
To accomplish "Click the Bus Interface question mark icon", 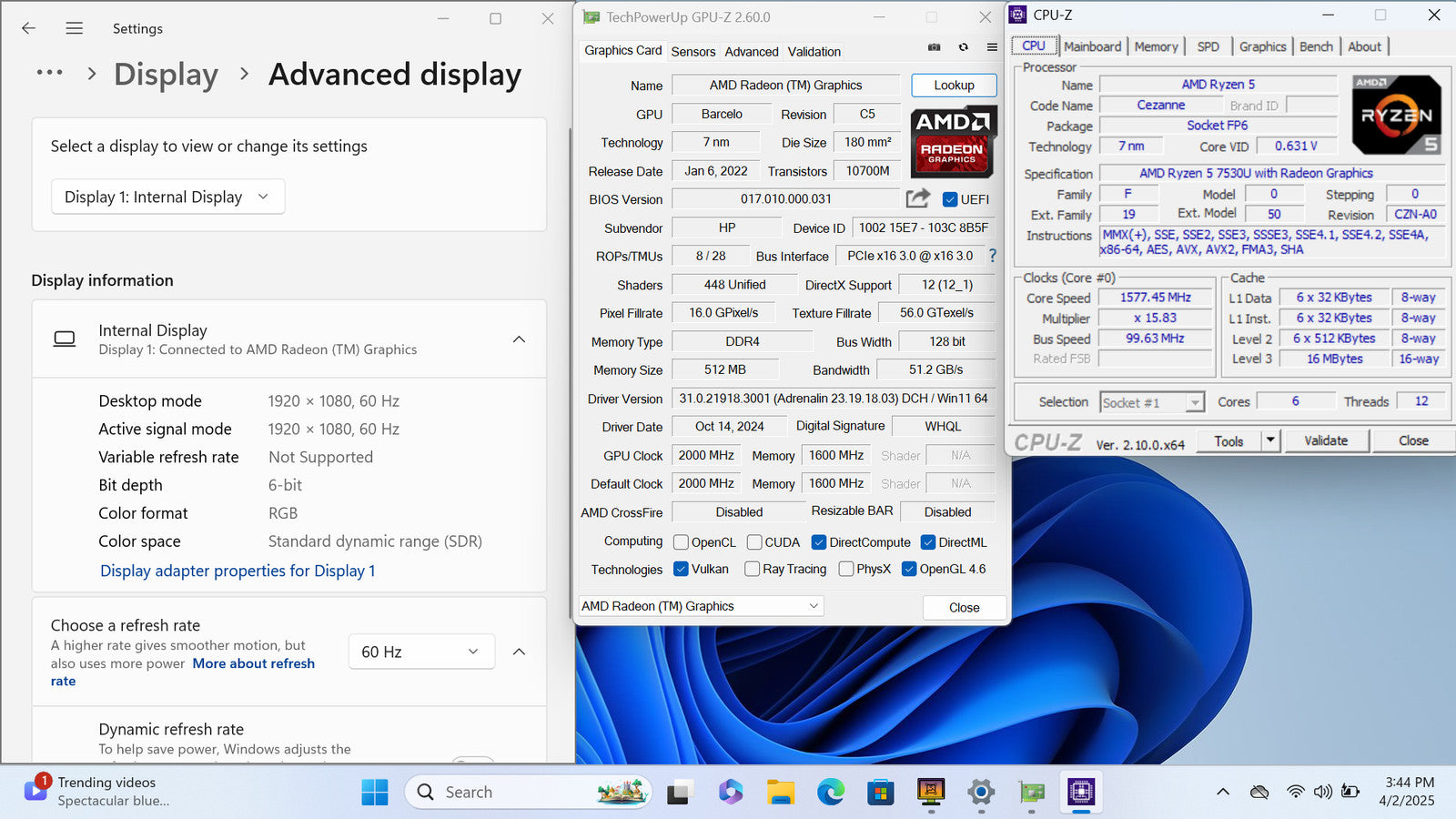I will pos(993,256).
